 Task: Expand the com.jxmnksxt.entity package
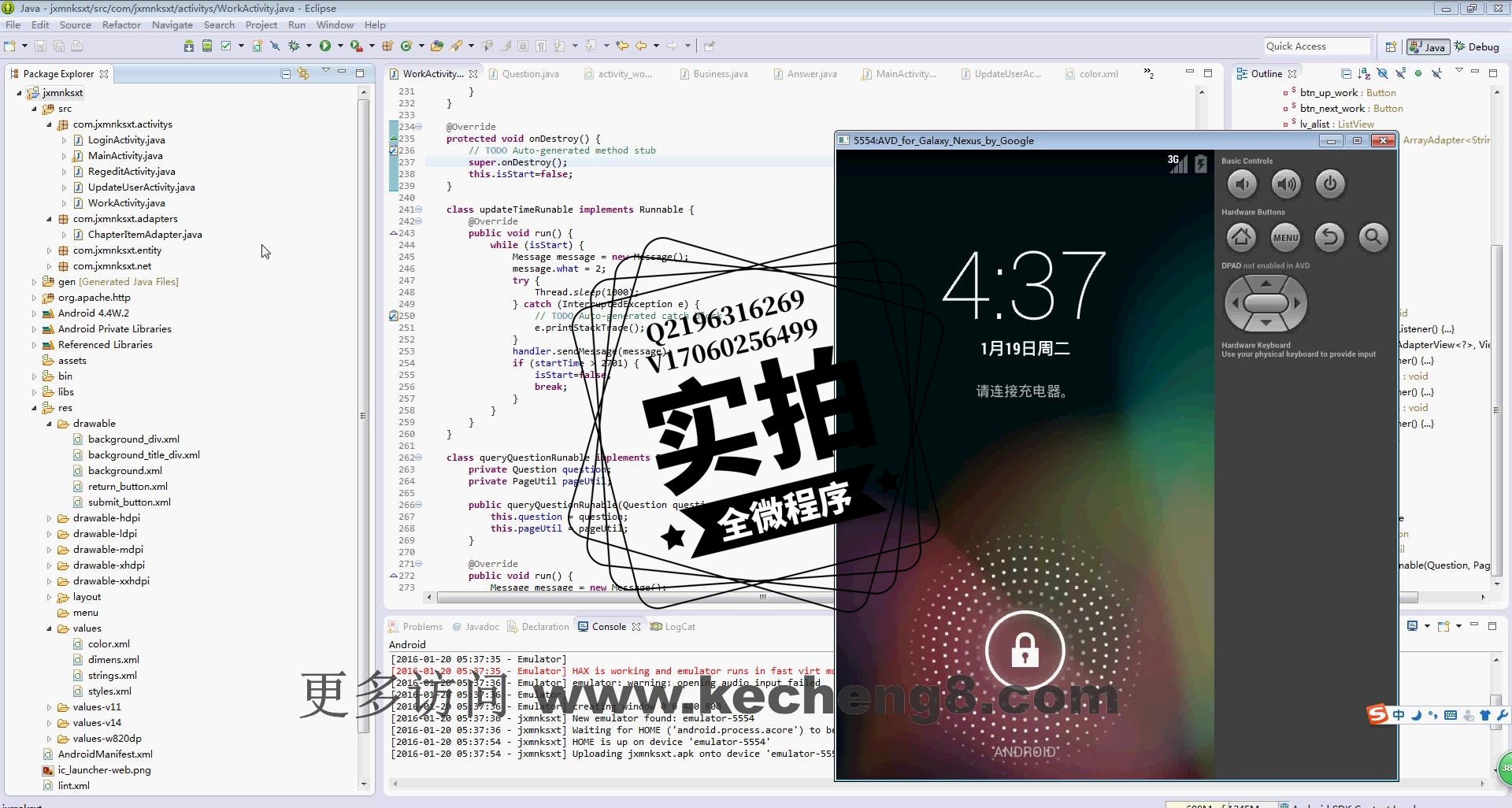[49, 250]
